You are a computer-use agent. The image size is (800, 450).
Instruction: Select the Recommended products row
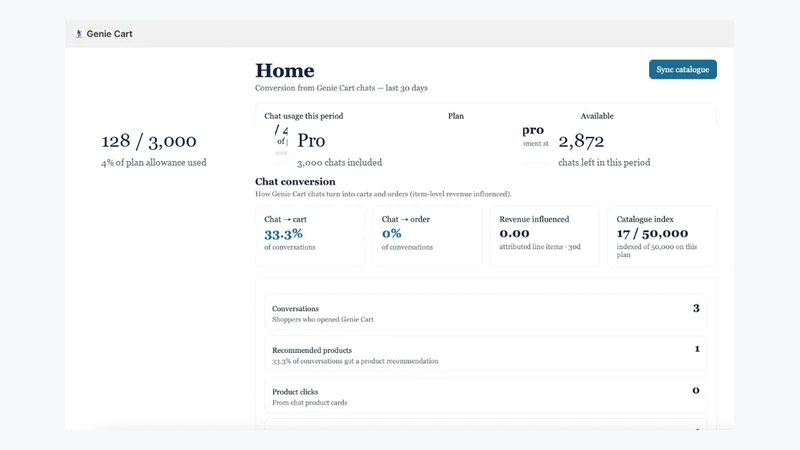click(486, 354)
